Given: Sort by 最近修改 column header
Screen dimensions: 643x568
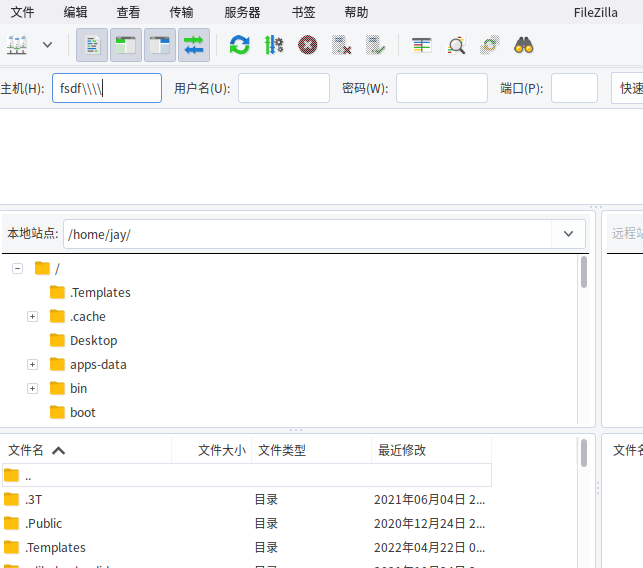Looking at the screenshot, I should click(431, 450).
